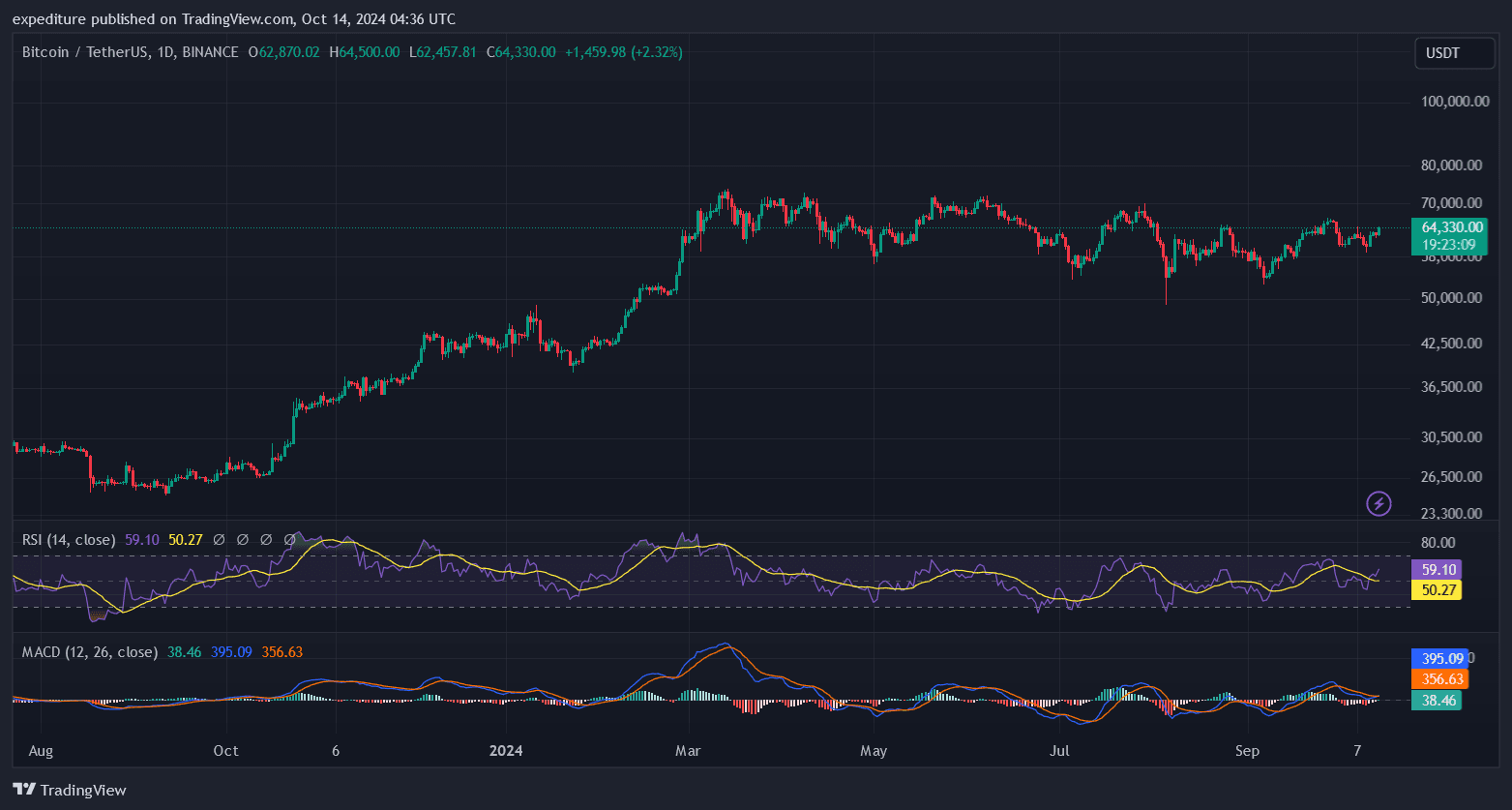Click the second ∅ icon beside RSI values
The image size is (1512, 810).
click(x=242, y=539)
